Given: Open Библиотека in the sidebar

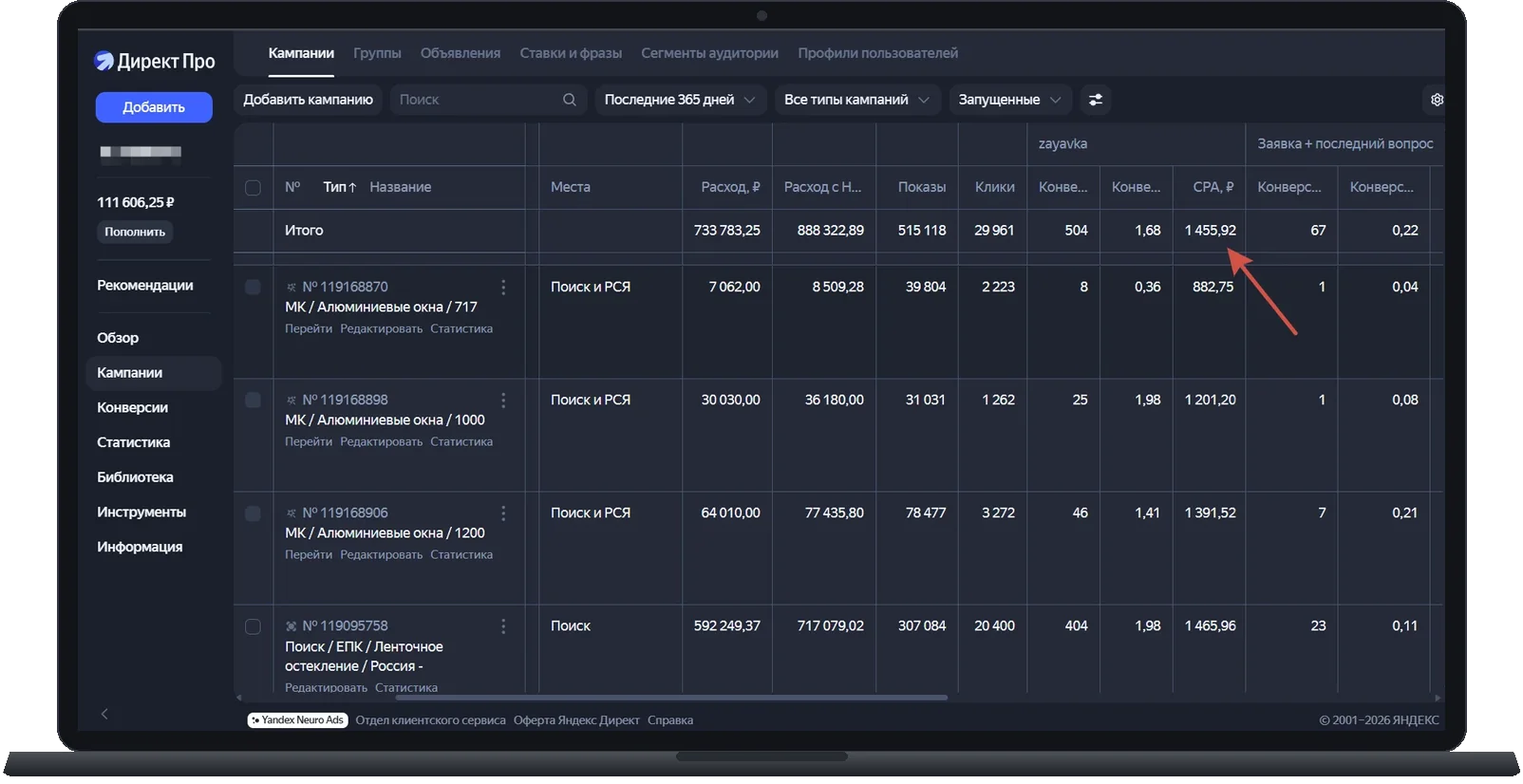Looking at the screenshot, I should click(x=135, y=477).
